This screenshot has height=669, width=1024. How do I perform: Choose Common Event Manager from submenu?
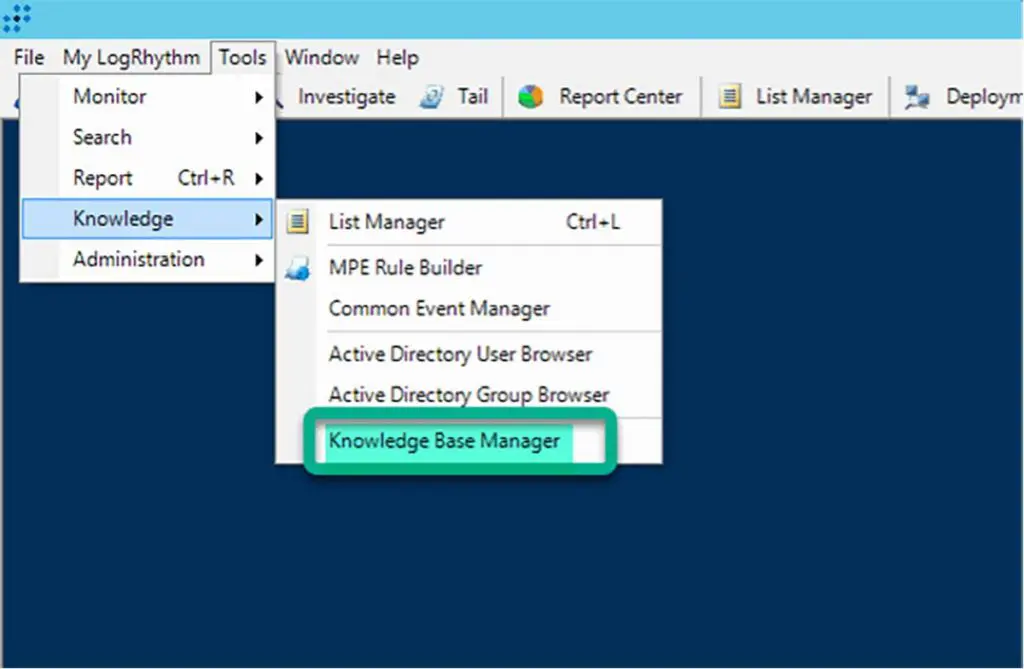tap(439, 309)
